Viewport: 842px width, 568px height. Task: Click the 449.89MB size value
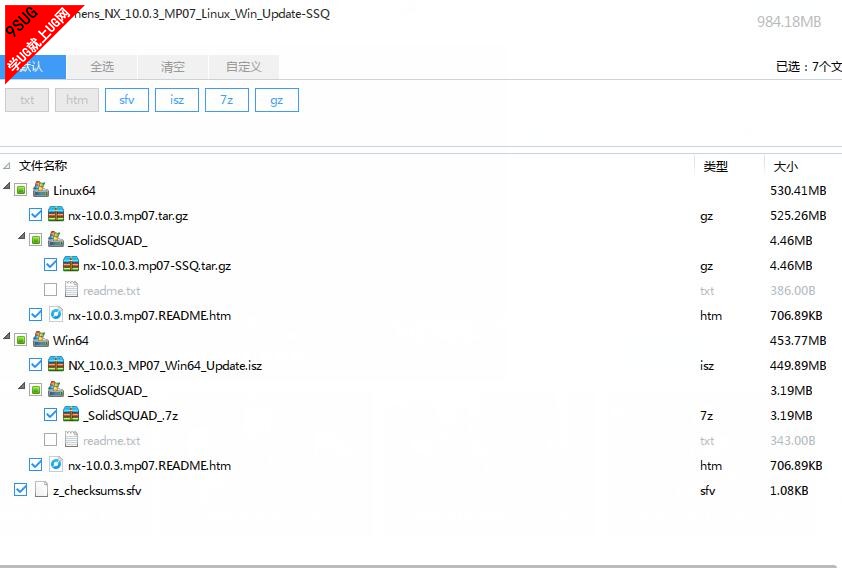(798, 366)
